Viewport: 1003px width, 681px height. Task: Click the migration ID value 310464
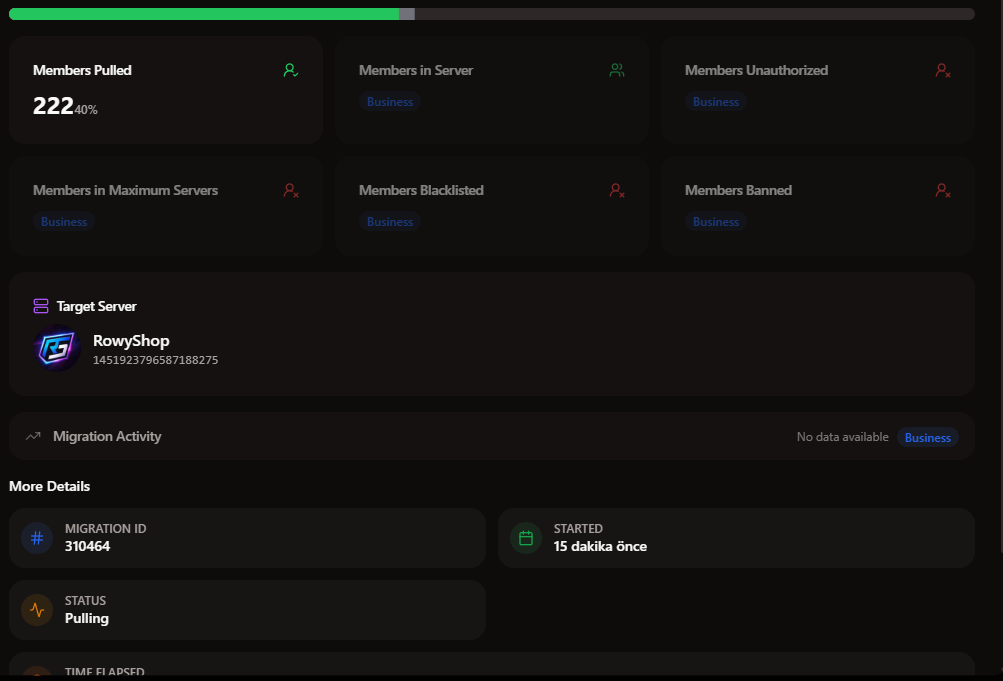pos(88,546)
